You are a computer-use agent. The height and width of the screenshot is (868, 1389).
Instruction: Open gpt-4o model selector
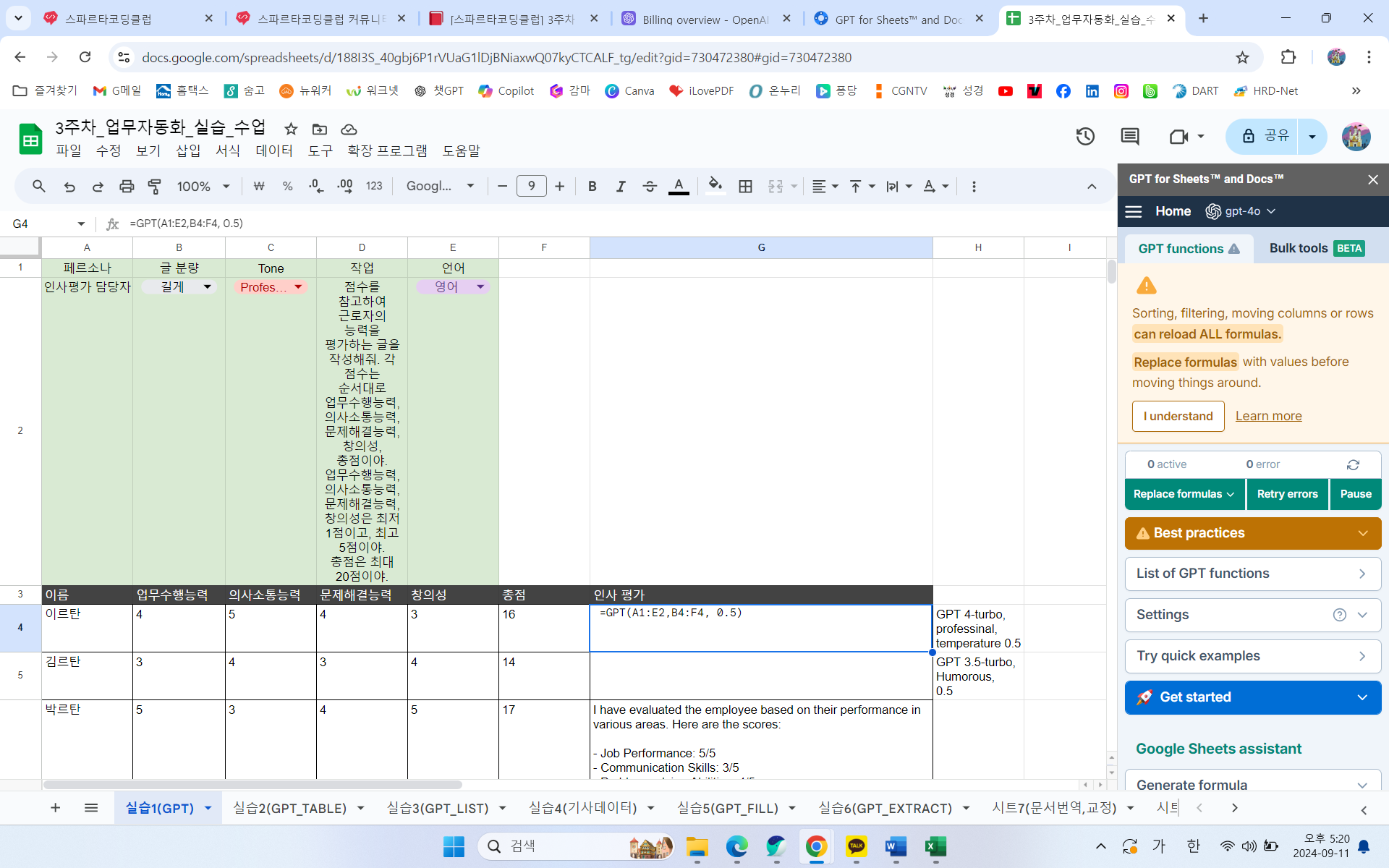pos(1240,211)
